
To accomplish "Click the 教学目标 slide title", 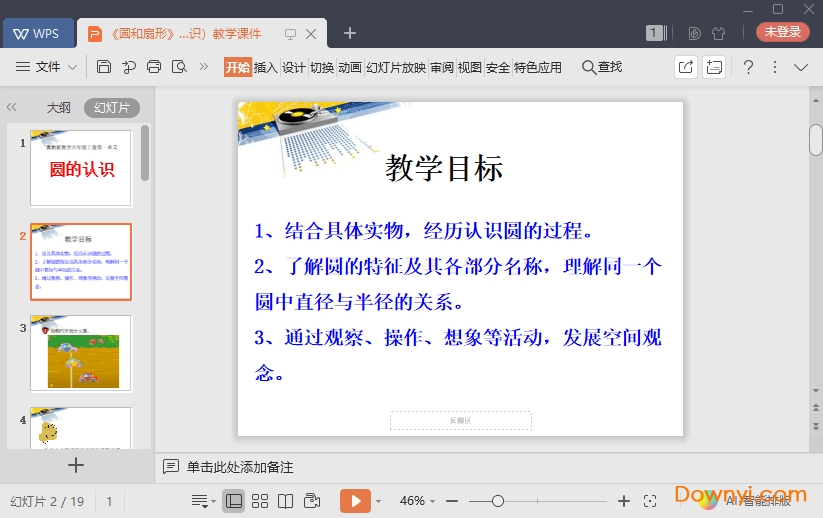I will click(x=444, y=168).
